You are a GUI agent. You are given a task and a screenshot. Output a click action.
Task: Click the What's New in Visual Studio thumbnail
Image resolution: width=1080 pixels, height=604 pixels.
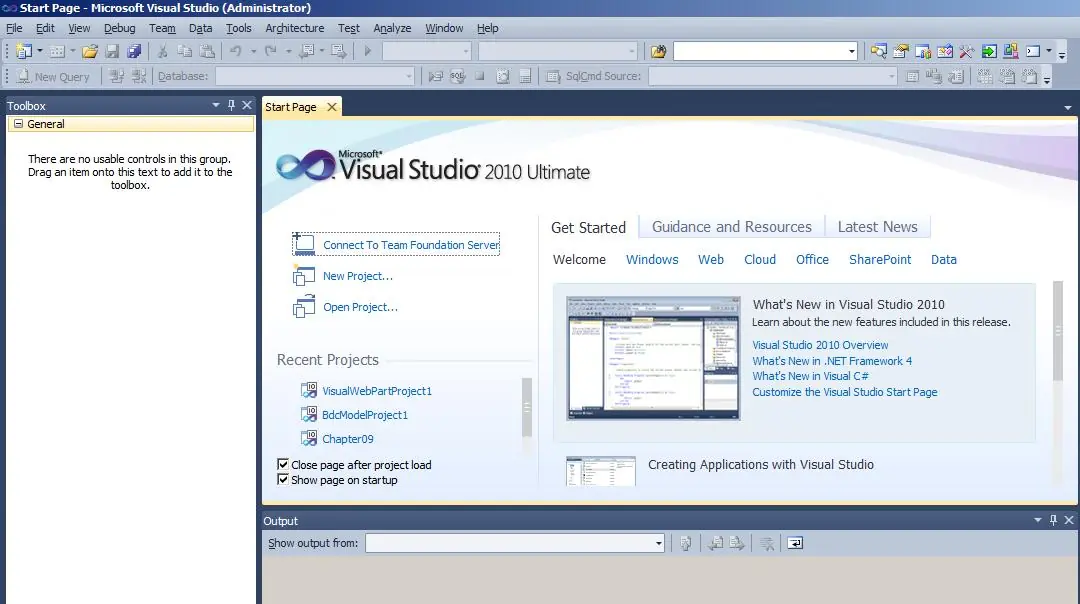pyautogui.click(x=653, y=358)
